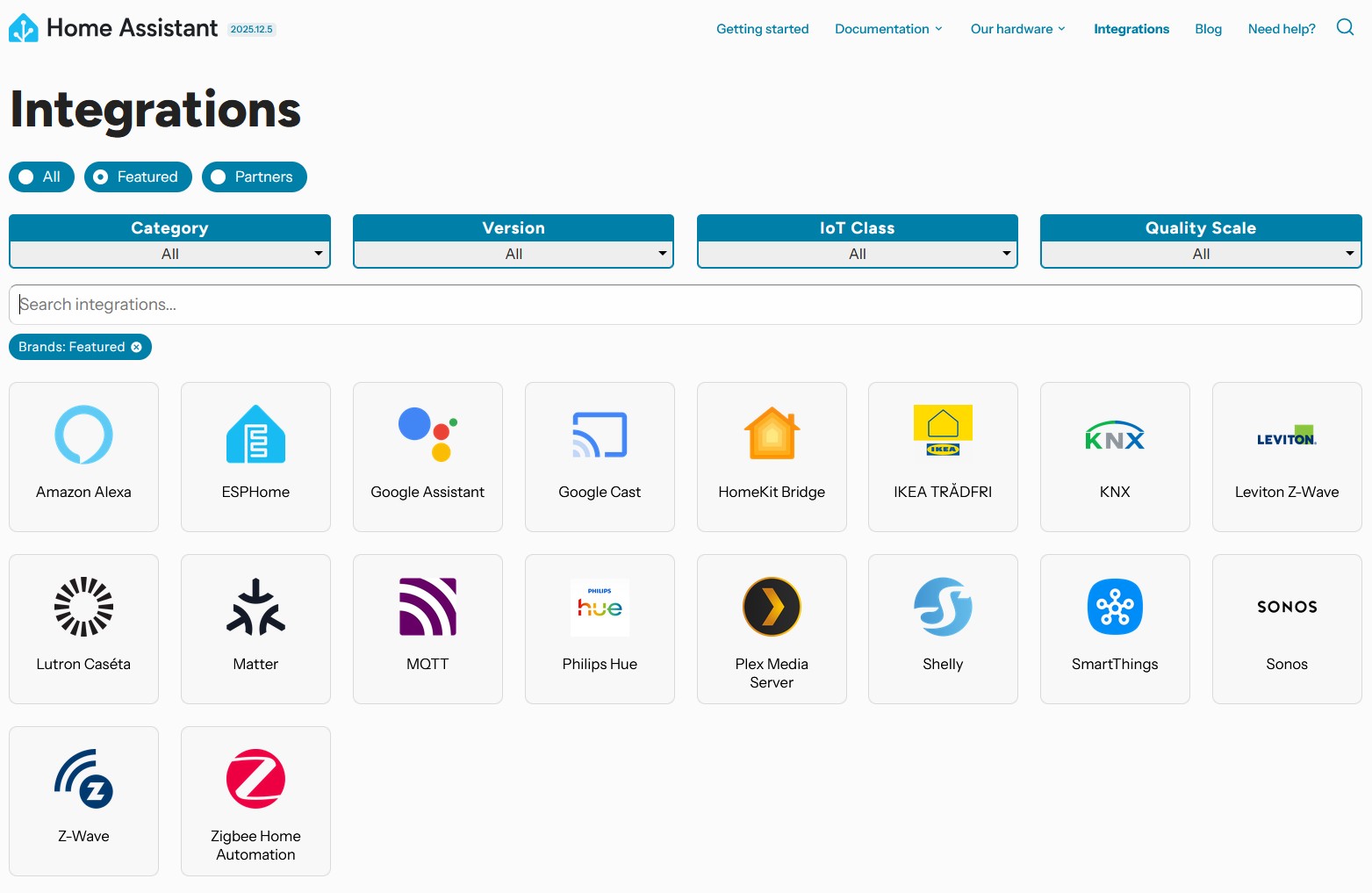Open the Zigbee Home Automation icon
Viewport: 1372px width, 893px height.
(x=255, y=778)
